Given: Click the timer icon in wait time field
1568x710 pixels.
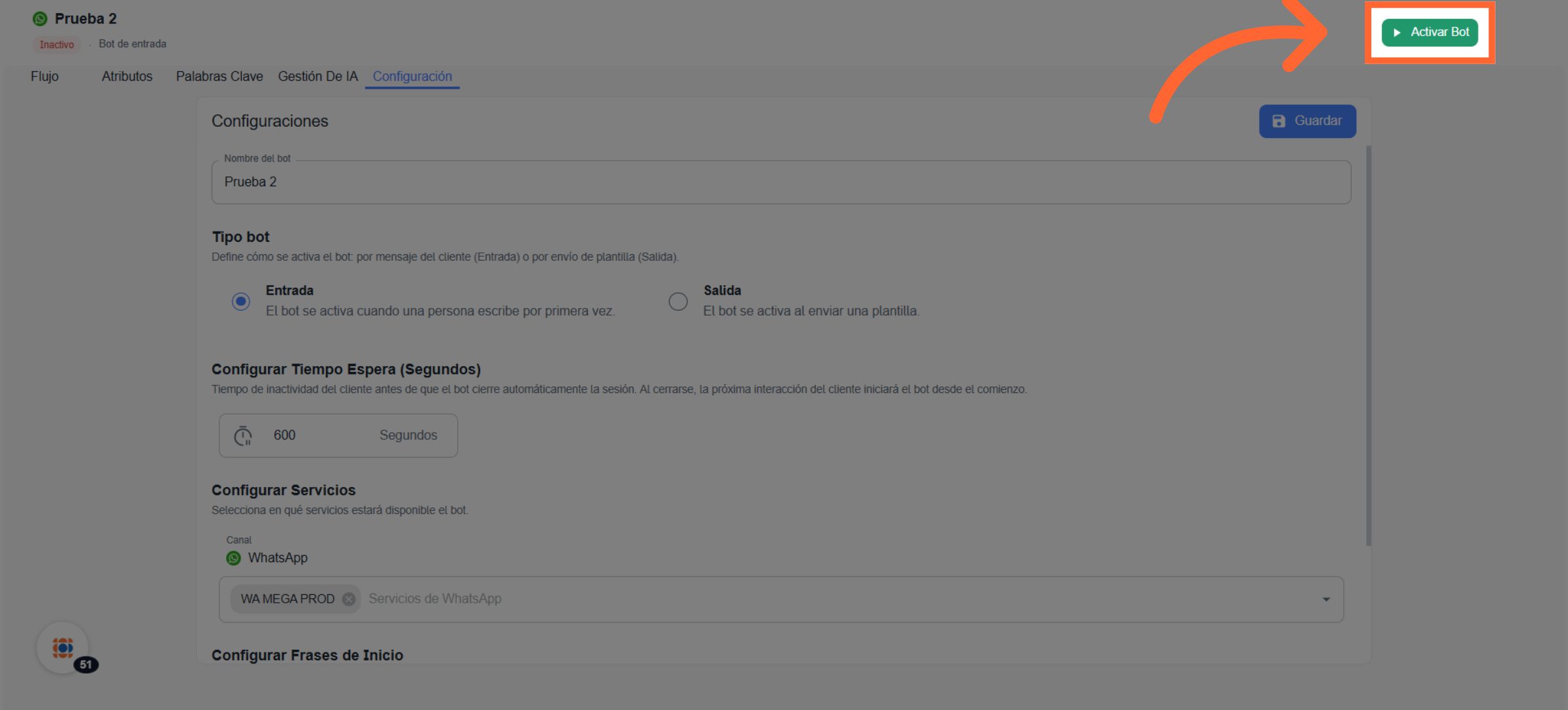Looking at the screenshot, I should [243, 435].
